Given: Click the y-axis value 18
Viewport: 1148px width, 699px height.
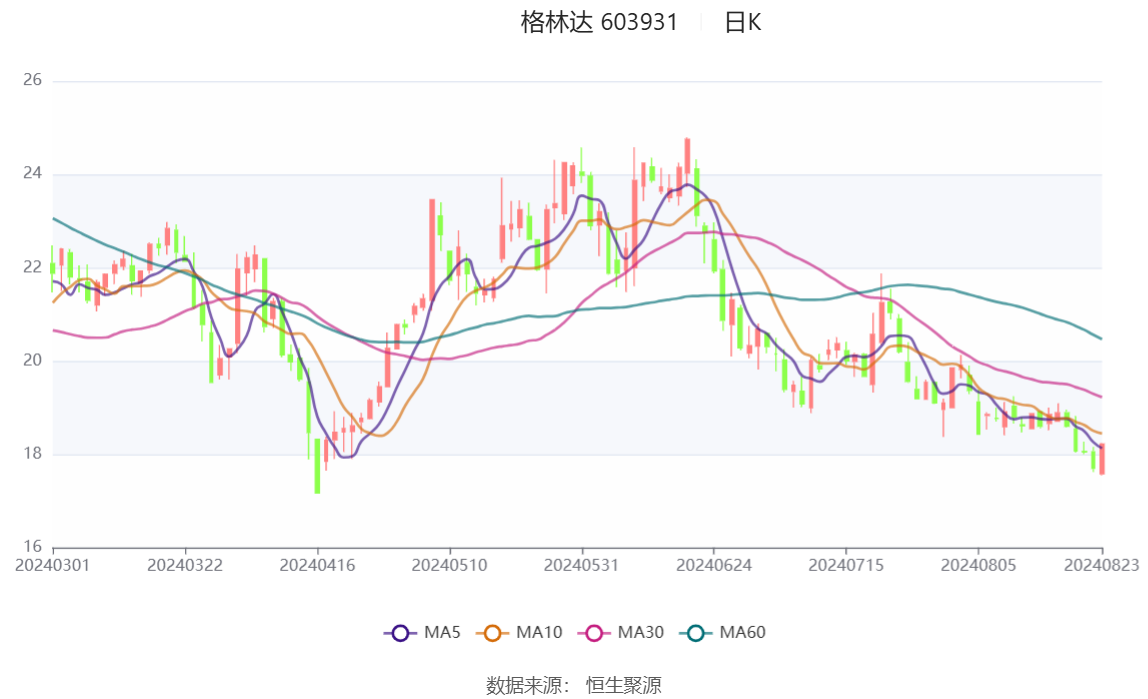Looking at the screenshot, I should [x=32, y=453].
